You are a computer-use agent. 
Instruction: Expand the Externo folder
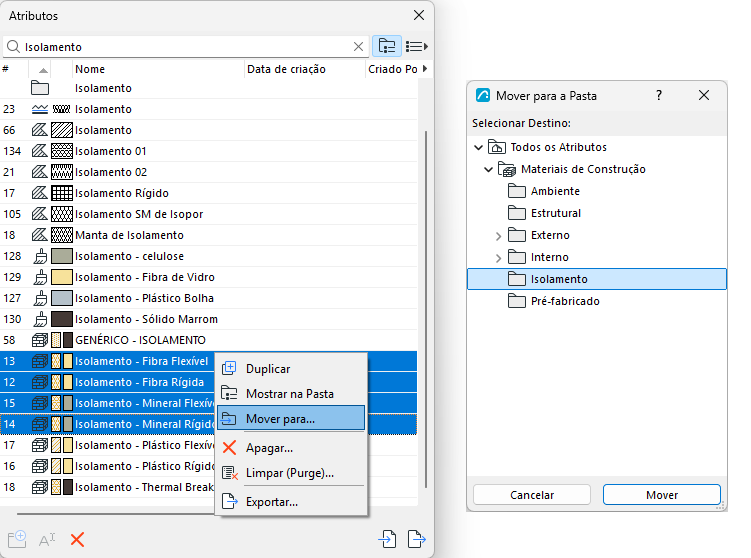pyautogui.click(x=498, y=236)
